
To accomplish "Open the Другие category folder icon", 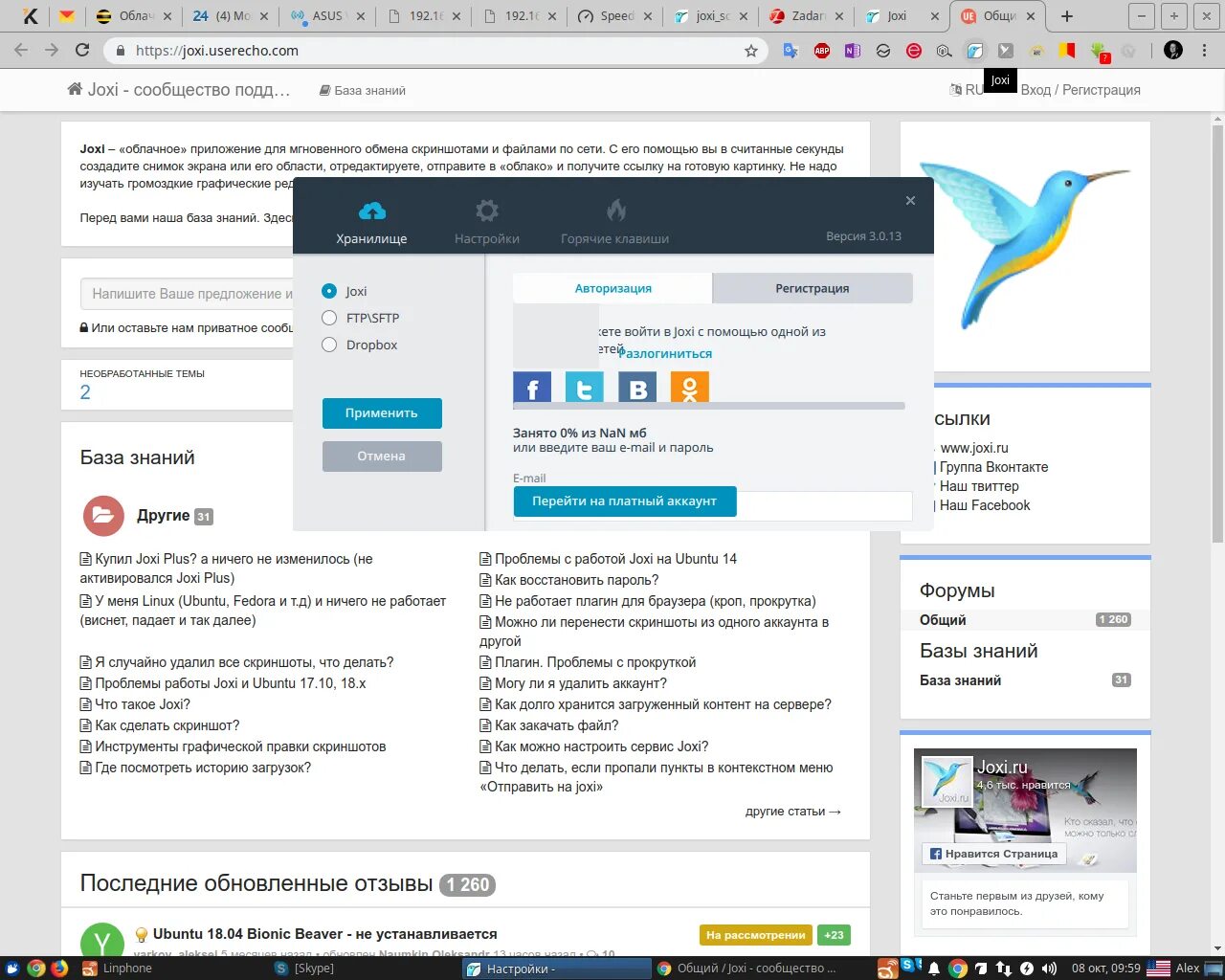I will 103,516.
